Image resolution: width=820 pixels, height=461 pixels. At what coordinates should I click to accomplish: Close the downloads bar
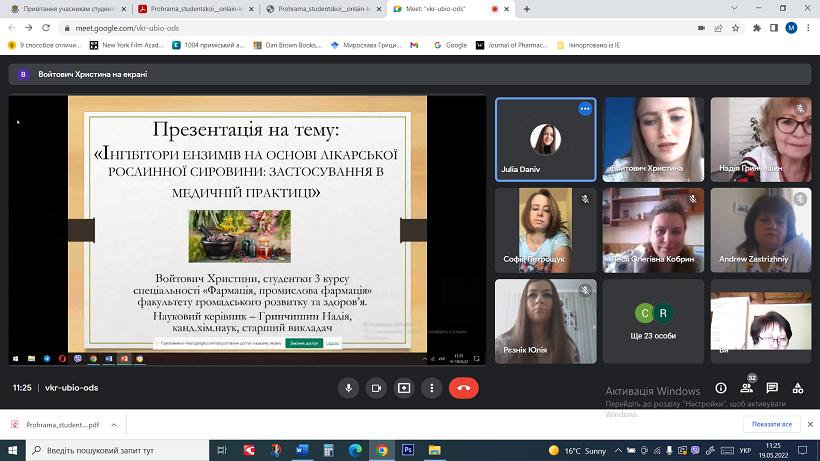[x=810, y=424]
